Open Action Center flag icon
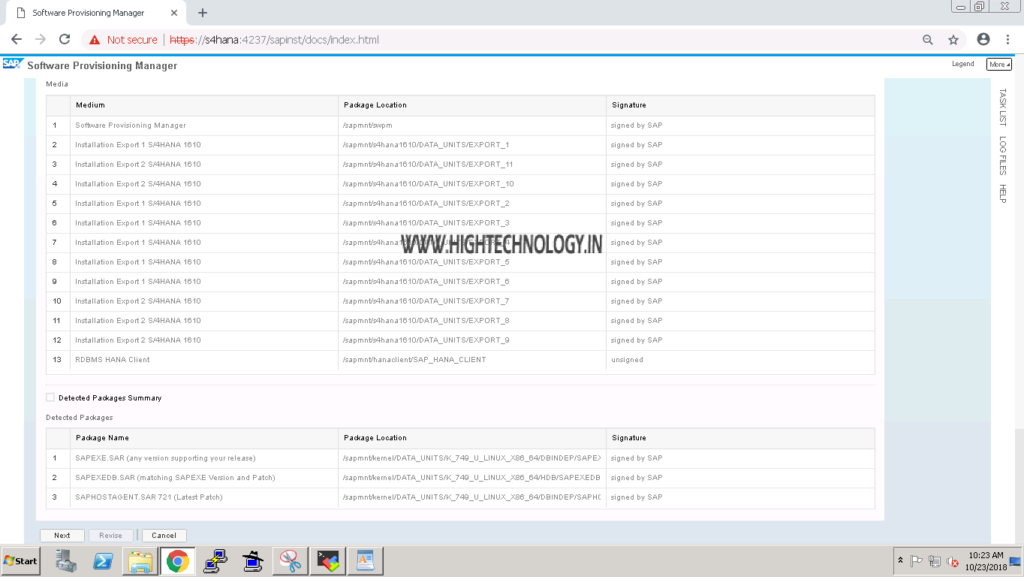1024x577 pixels. coord(916,561)
